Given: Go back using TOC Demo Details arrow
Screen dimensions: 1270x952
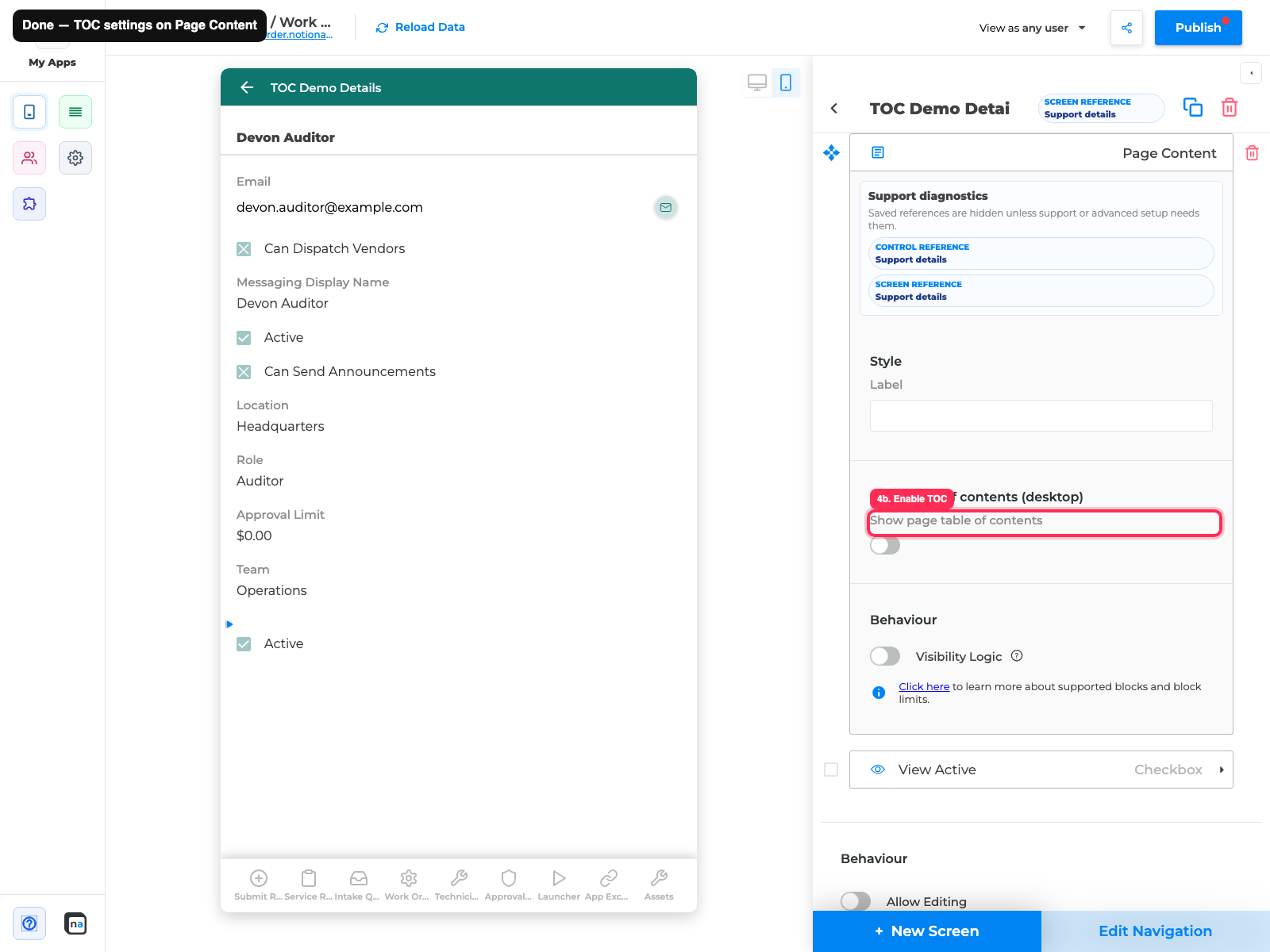Looking at the screenshot, I should coord(247,87).
